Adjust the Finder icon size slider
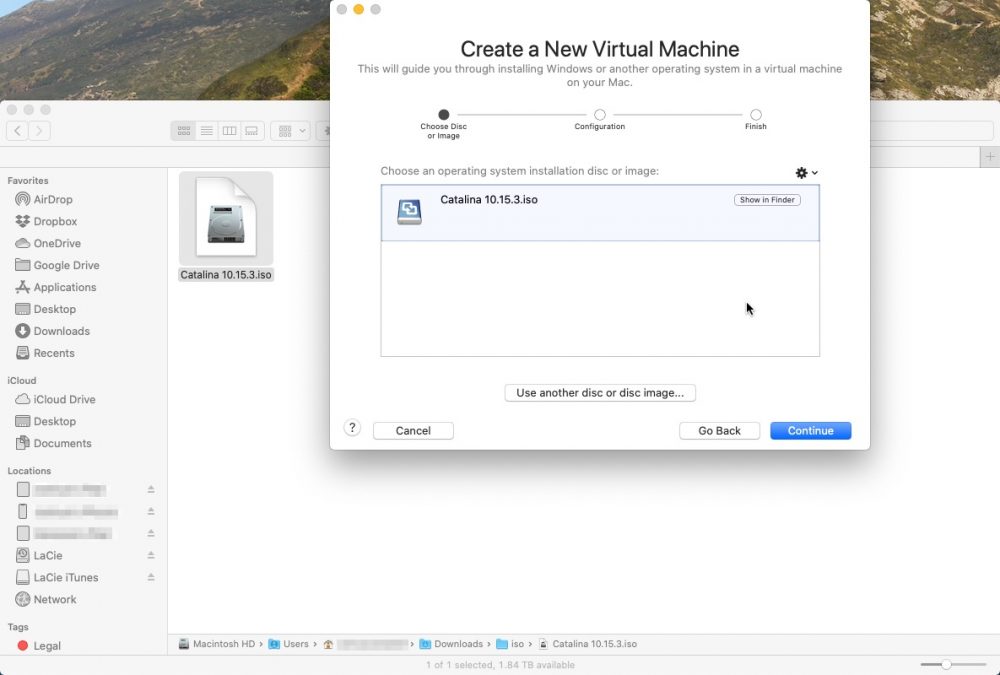Screen dimensions: 1000x675 [x=946, y=664]
